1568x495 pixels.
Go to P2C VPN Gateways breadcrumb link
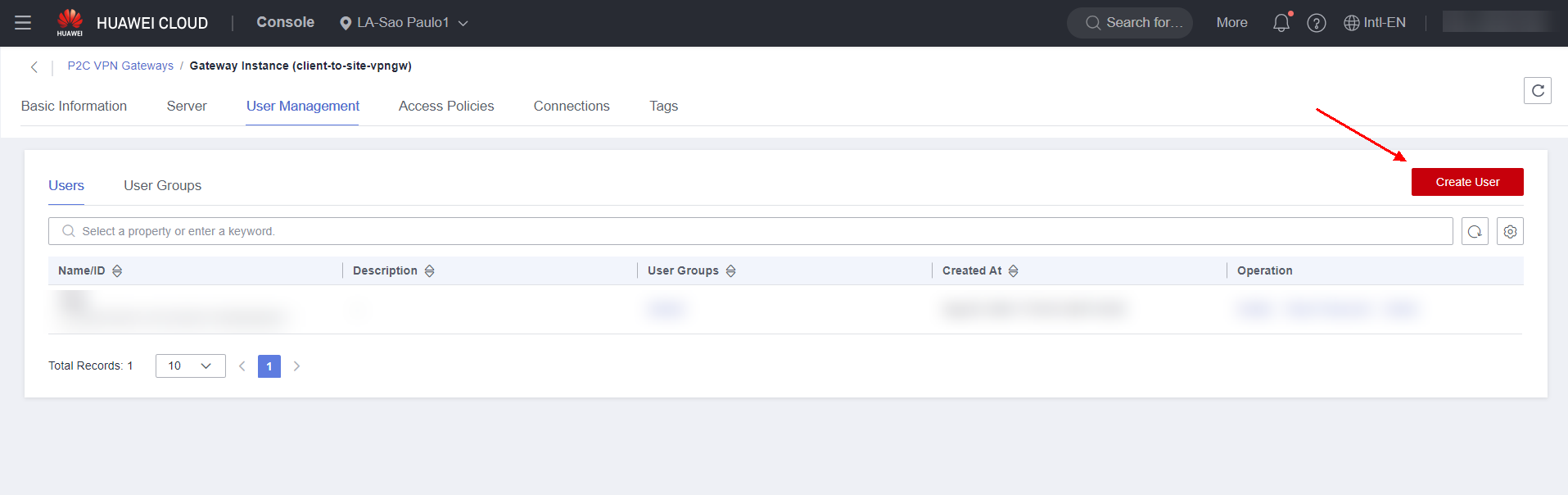(120, 66)
